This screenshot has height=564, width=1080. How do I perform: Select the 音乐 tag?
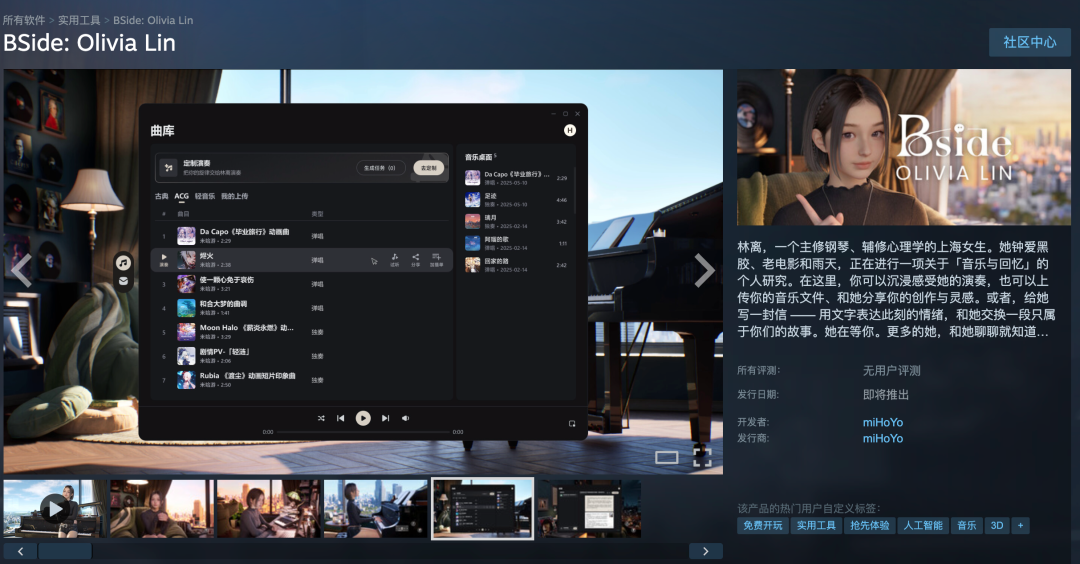click(x=966, y=525)
